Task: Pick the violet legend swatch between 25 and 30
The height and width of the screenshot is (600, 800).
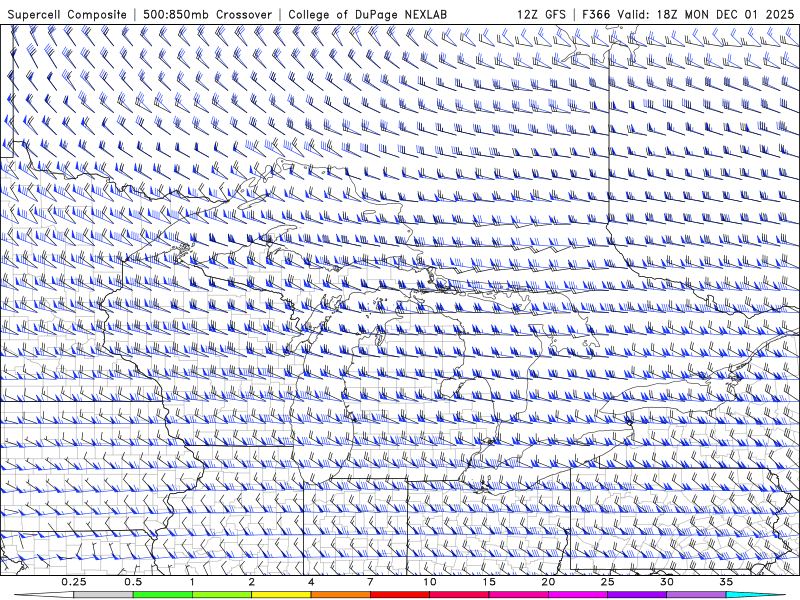Action: click(x=637, y=595)
